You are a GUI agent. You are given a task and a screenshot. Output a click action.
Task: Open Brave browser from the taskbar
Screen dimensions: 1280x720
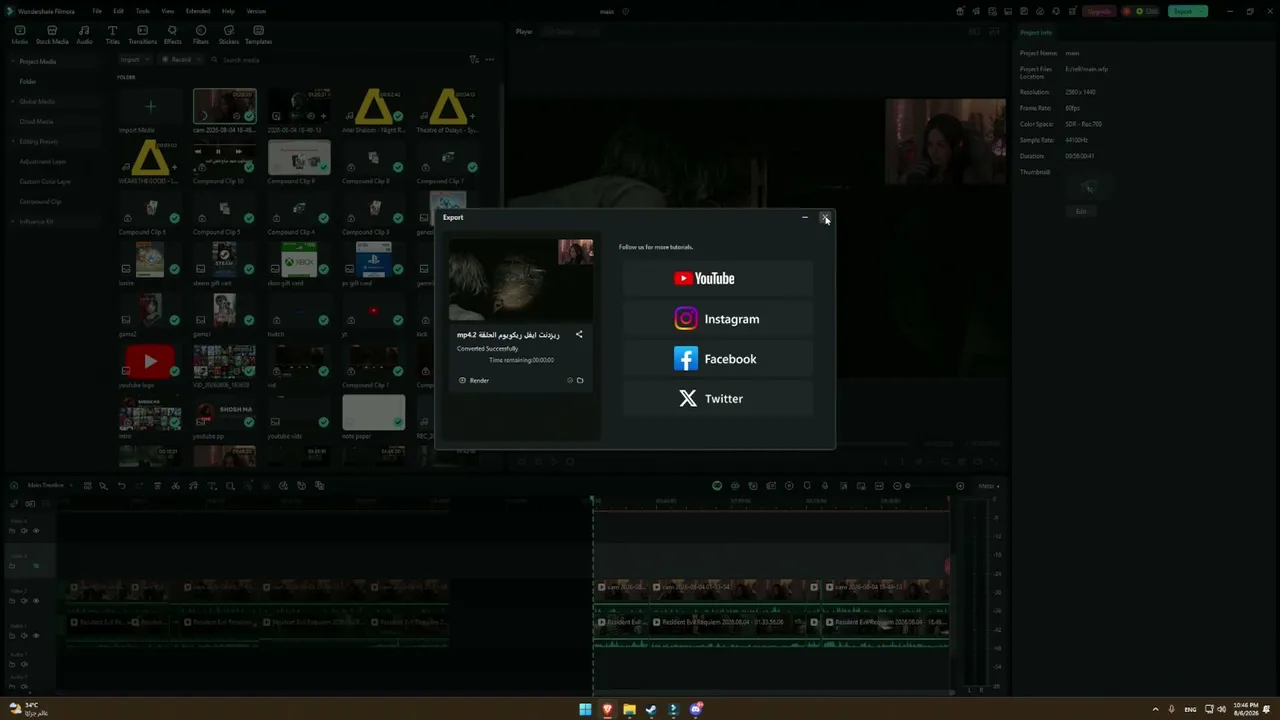pos(607,710)
